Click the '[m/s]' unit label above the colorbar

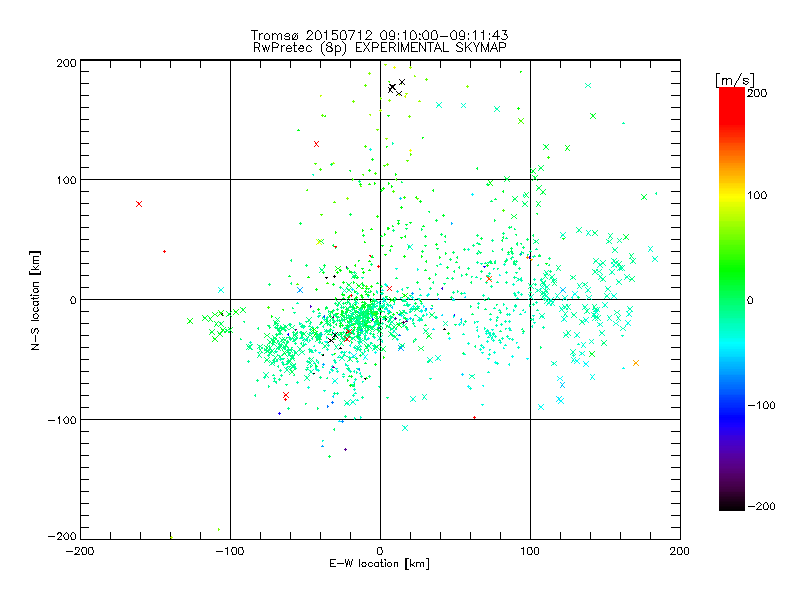click(735, 80)
